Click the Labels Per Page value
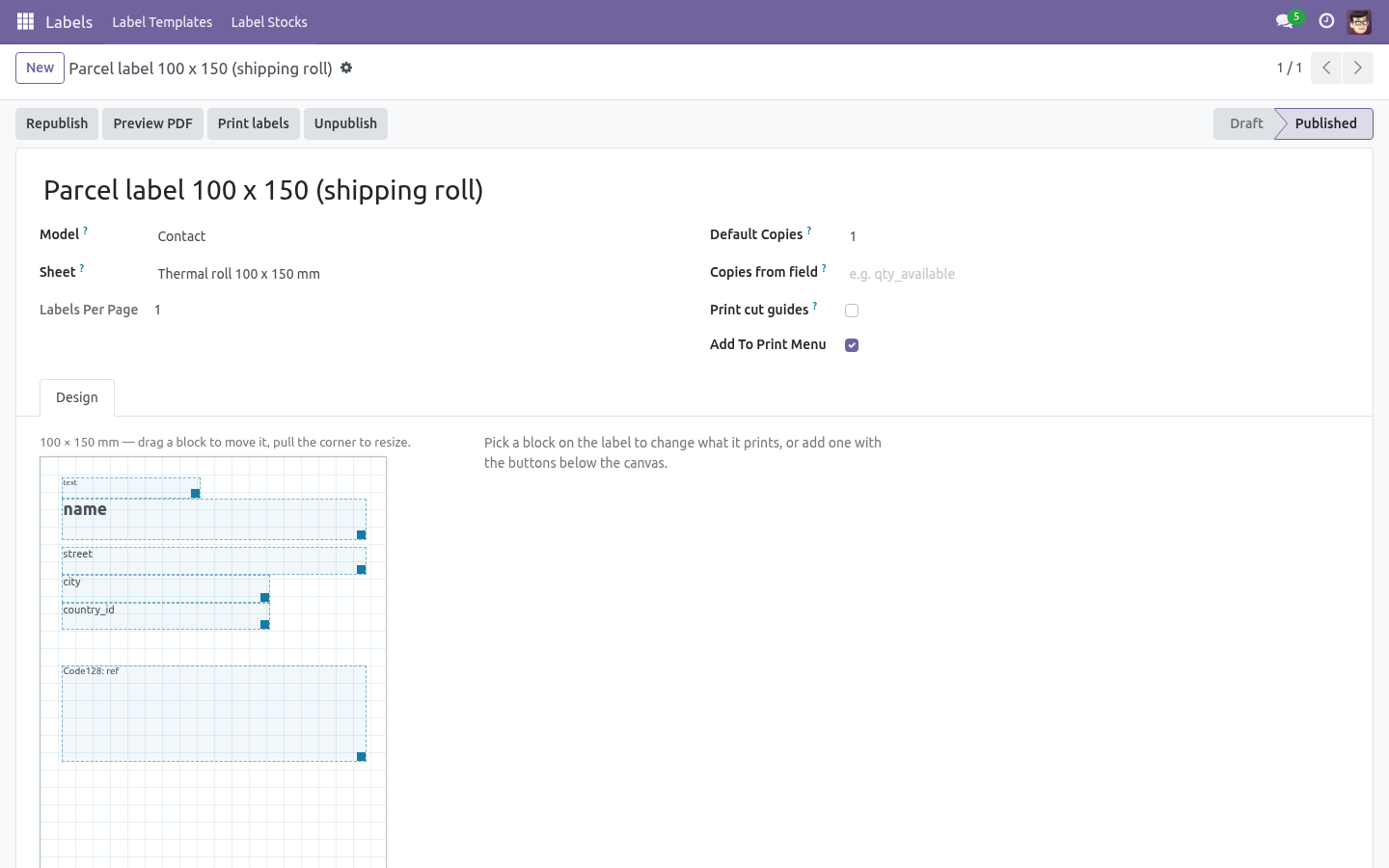The image size is (1389, 868). (x=157, y=310)
